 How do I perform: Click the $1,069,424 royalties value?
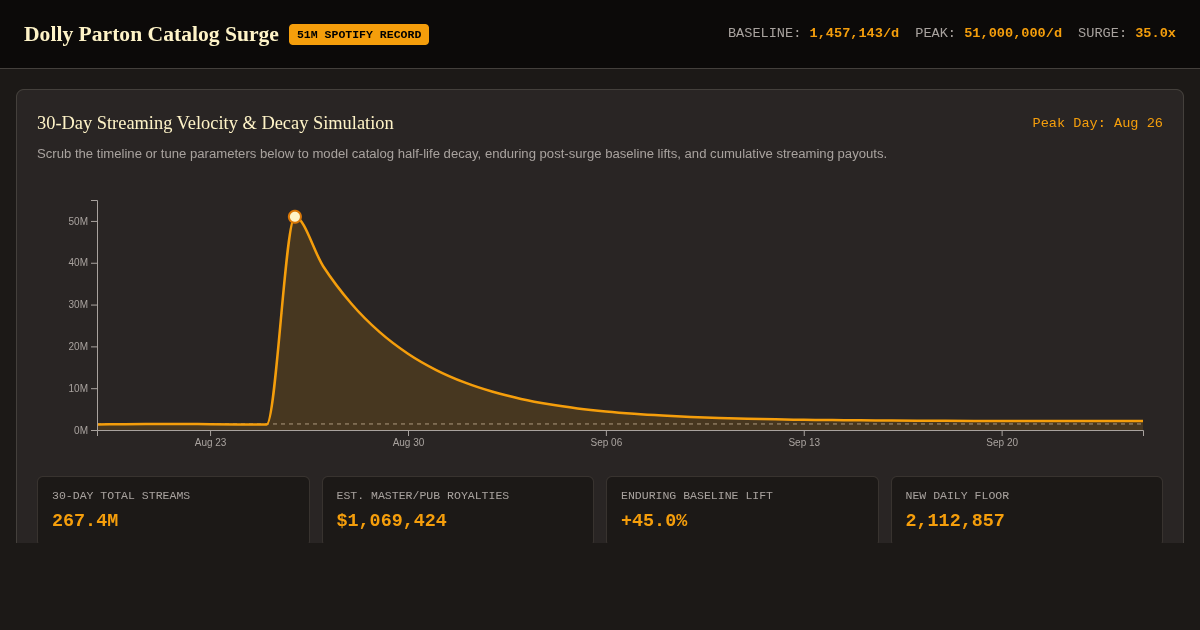tap(392, 521)
